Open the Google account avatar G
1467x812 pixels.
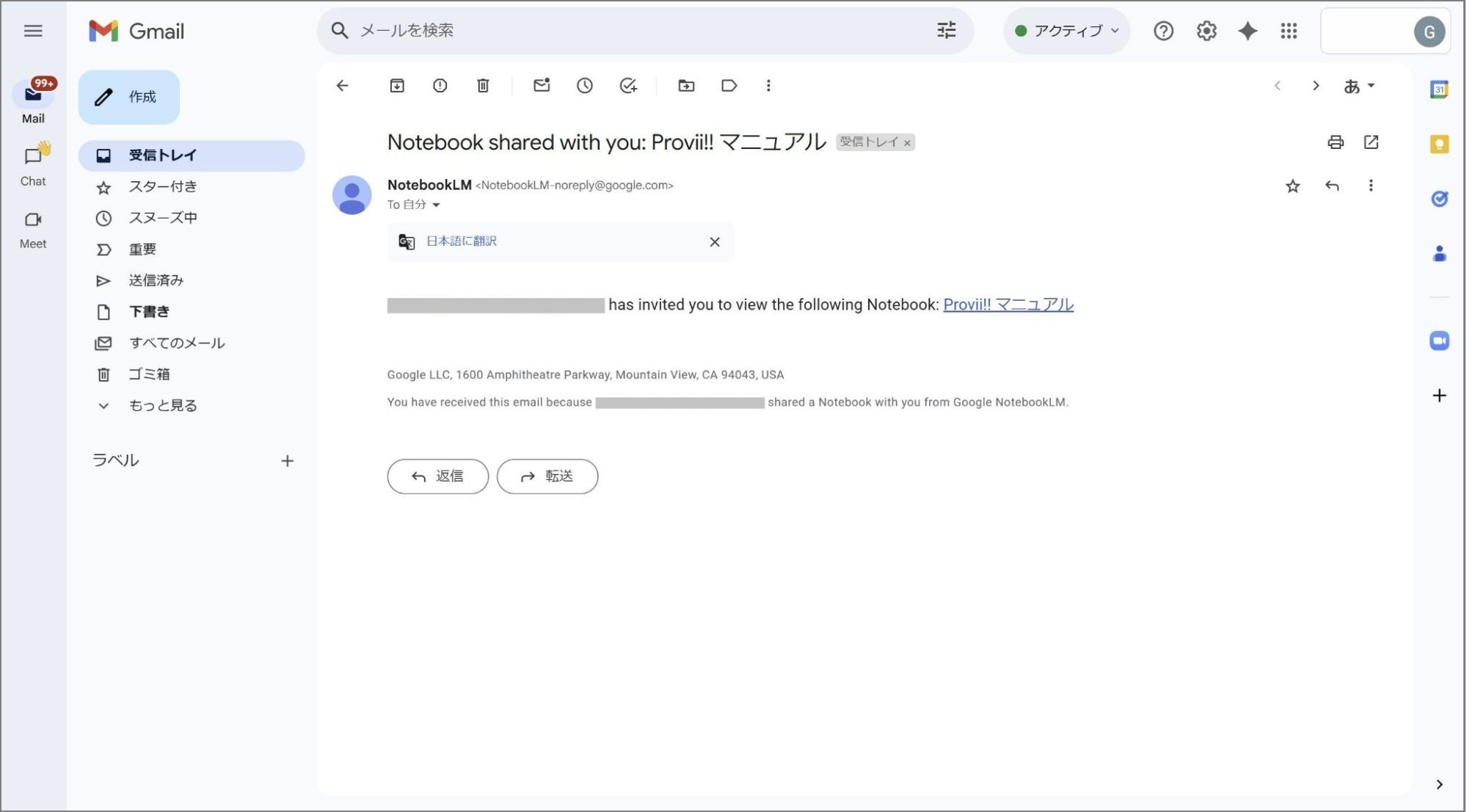click(1429, 32)
